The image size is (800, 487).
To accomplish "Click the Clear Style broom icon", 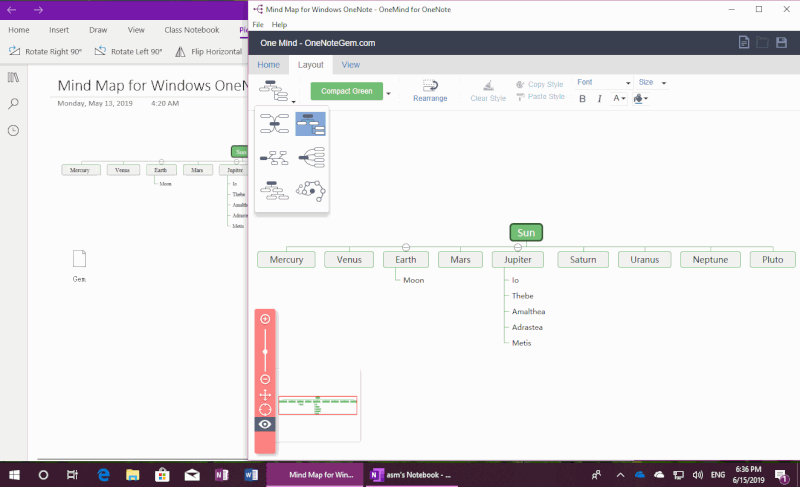I will pyautogui.click(x=488, y=85).
